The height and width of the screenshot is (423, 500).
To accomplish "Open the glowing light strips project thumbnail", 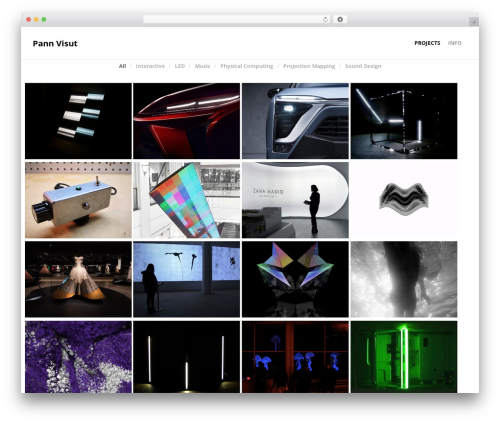I will point(78,121).
